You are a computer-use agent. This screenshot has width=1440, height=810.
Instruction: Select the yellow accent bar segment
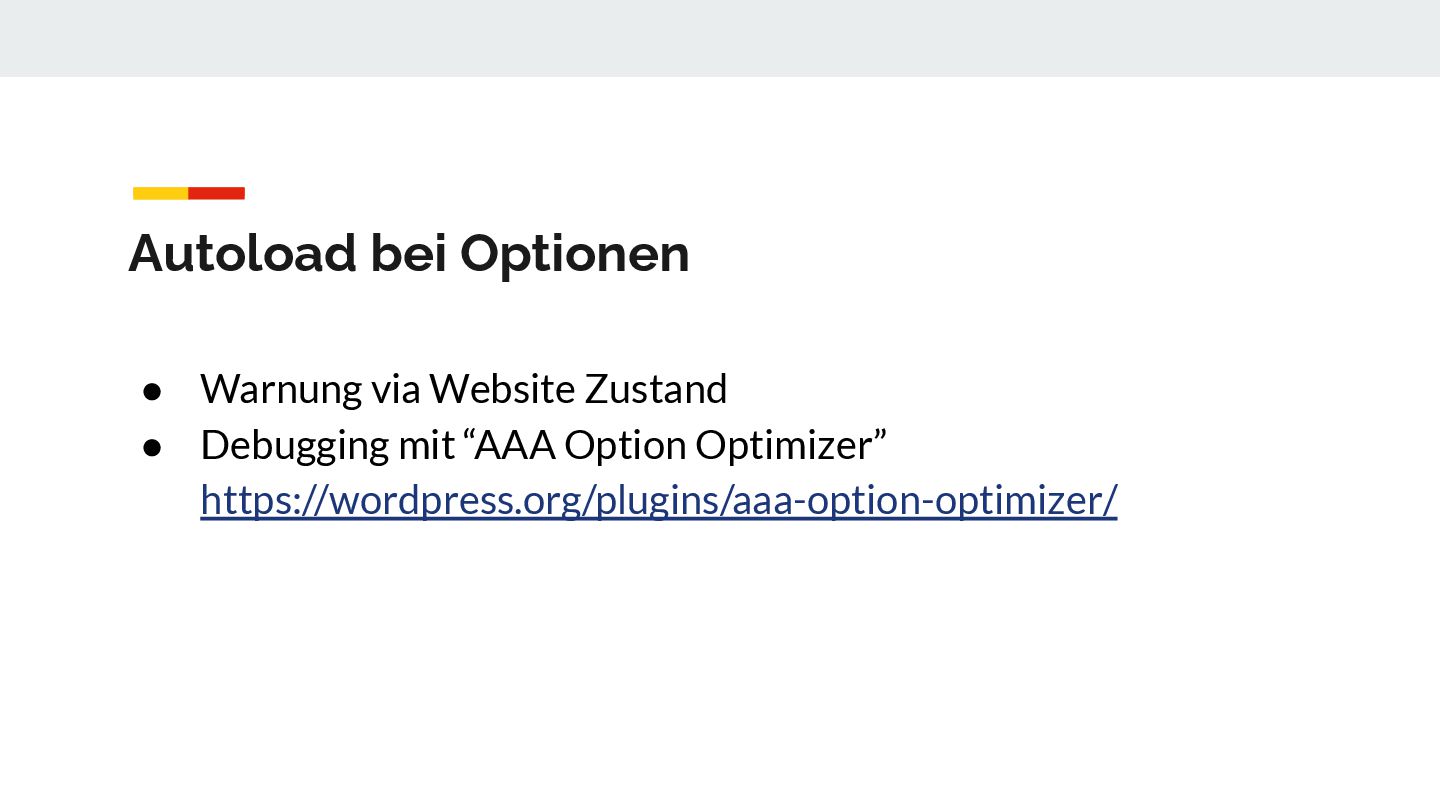click(x=160, y=193)
